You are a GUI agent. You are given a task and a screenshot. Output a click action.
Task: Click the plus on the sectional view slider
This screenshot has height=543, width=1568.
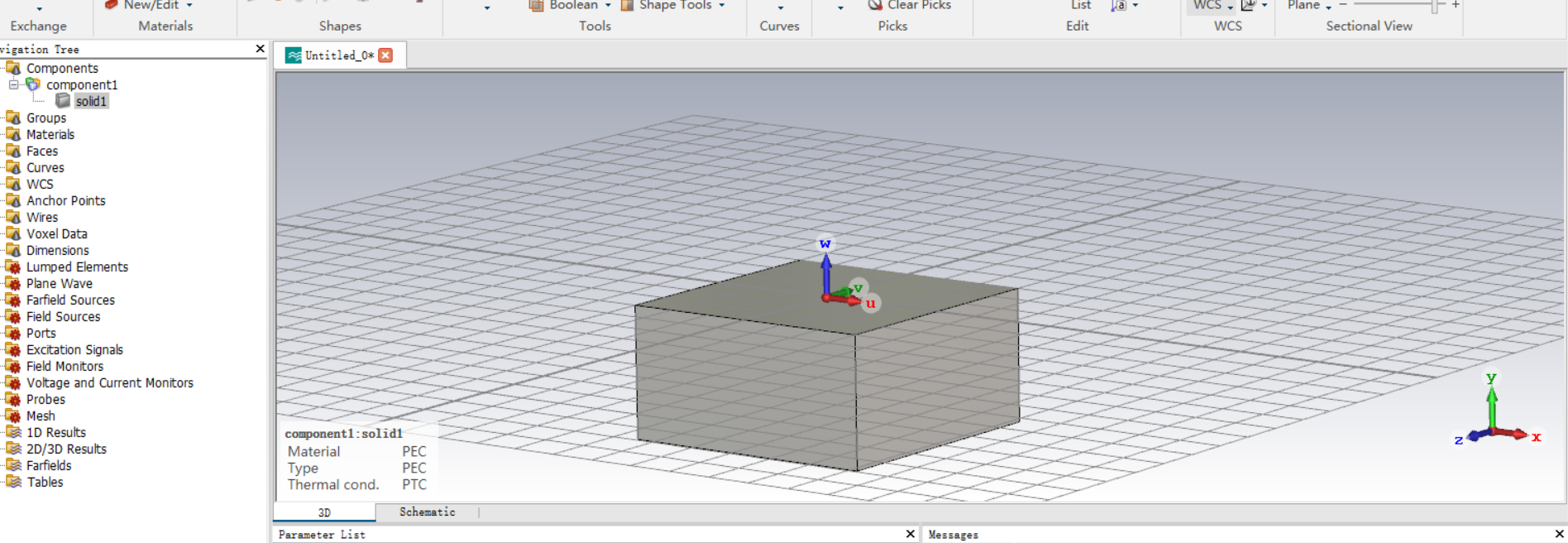[1456, 5]
